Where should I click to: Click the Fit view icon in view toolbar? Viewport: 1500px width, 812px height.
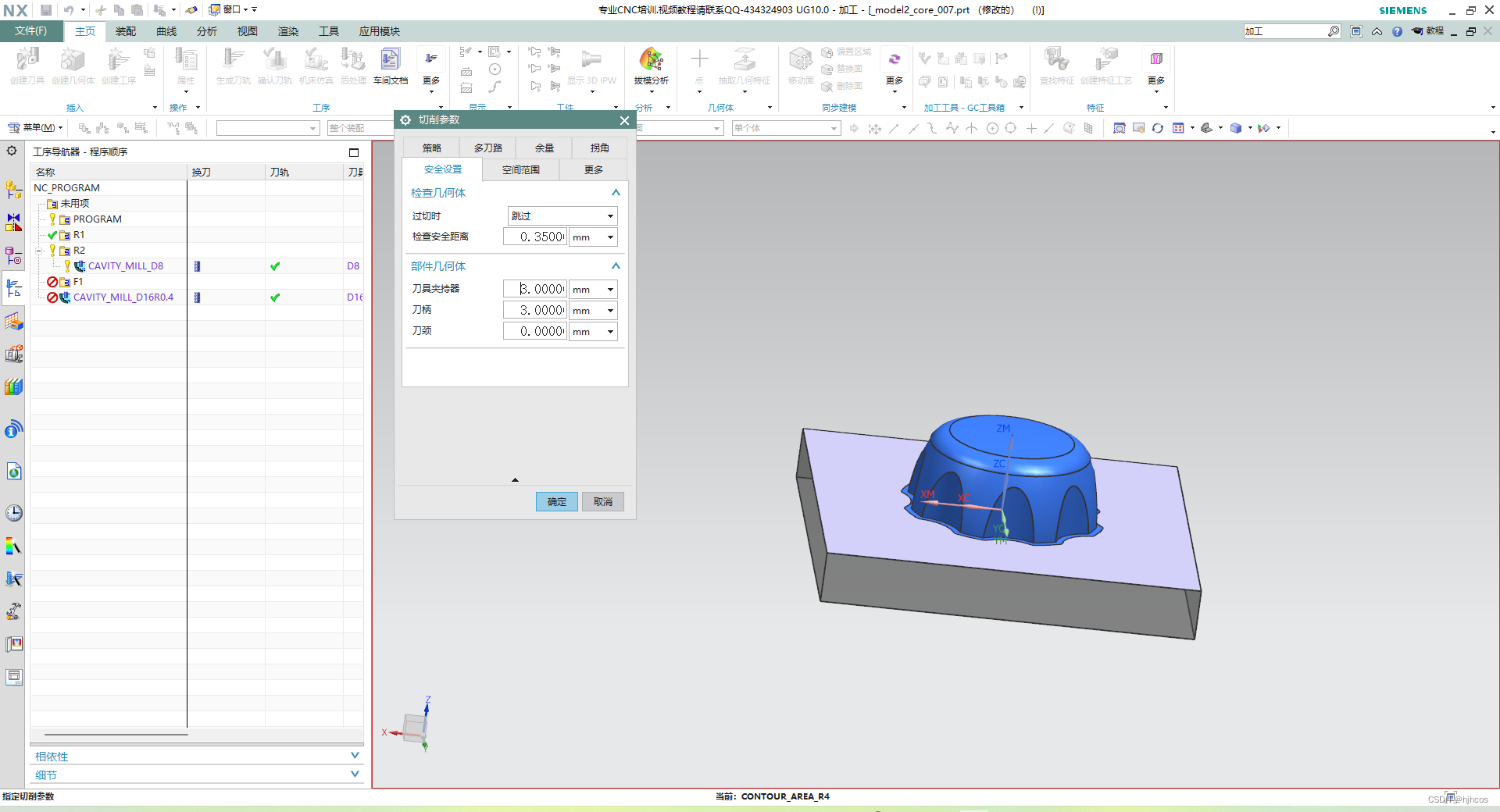(x=1119, y=128)
